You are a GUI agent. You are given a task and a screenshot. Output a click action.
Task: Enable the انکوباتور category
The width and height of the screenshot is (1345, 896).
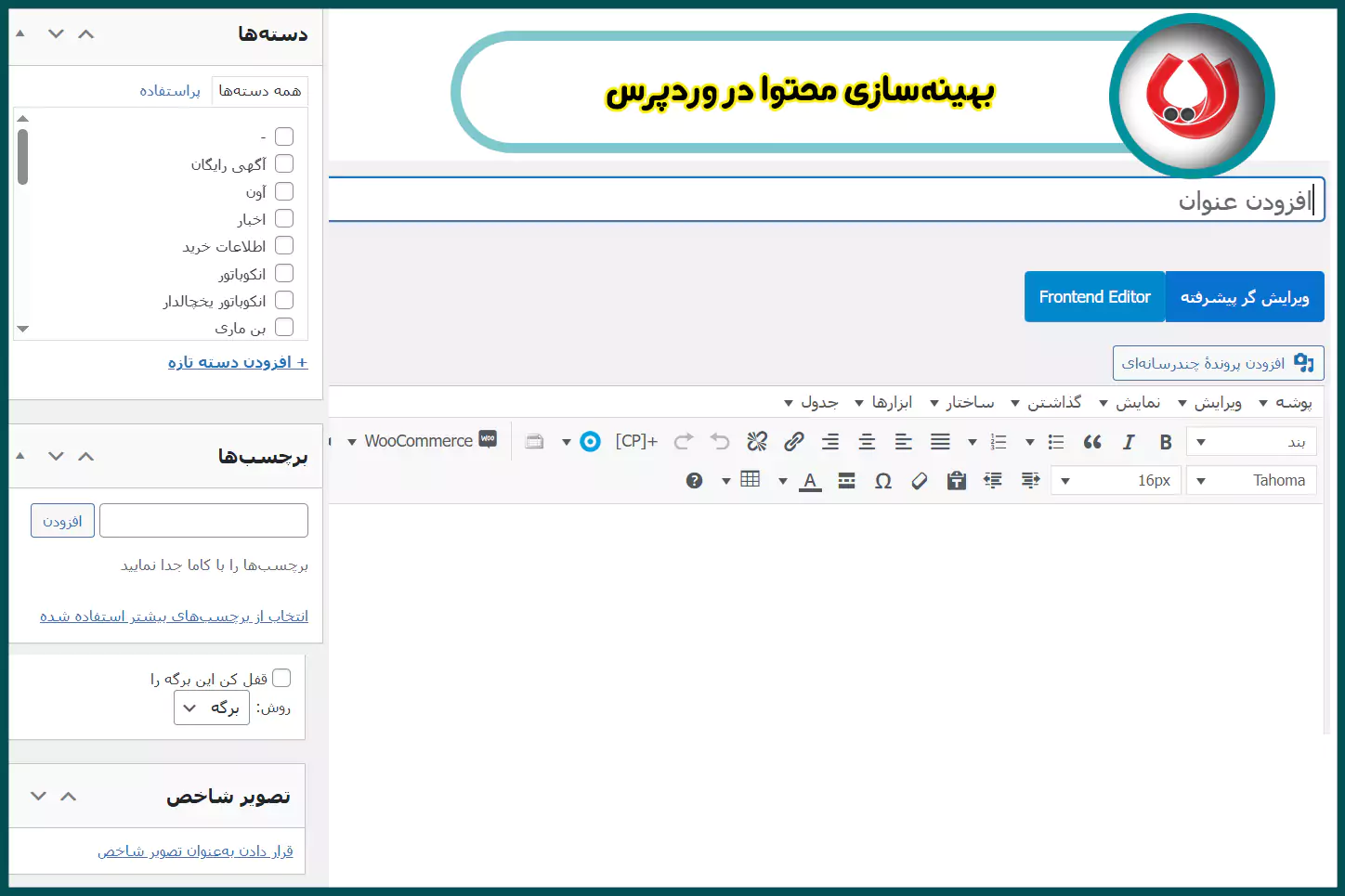pos(284,273)
